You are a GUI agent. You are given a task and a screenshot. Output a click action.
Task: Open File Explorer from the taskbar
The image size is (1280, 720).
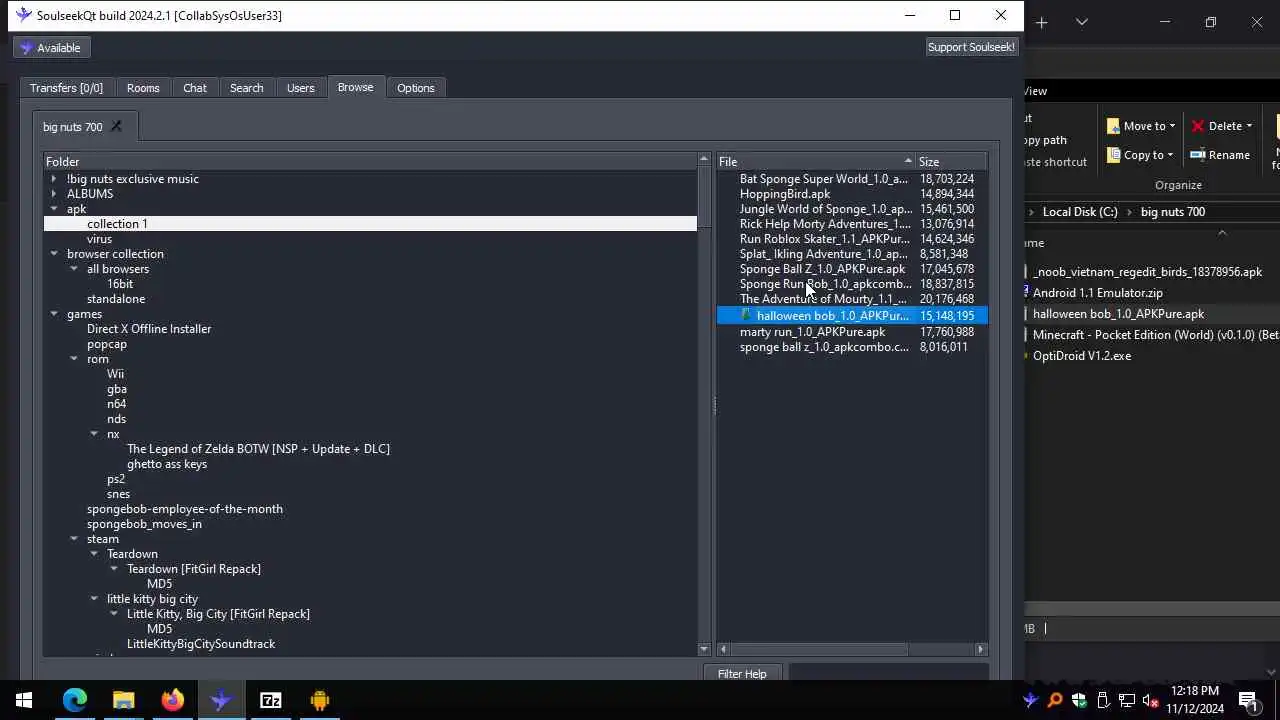coord(123,700)
